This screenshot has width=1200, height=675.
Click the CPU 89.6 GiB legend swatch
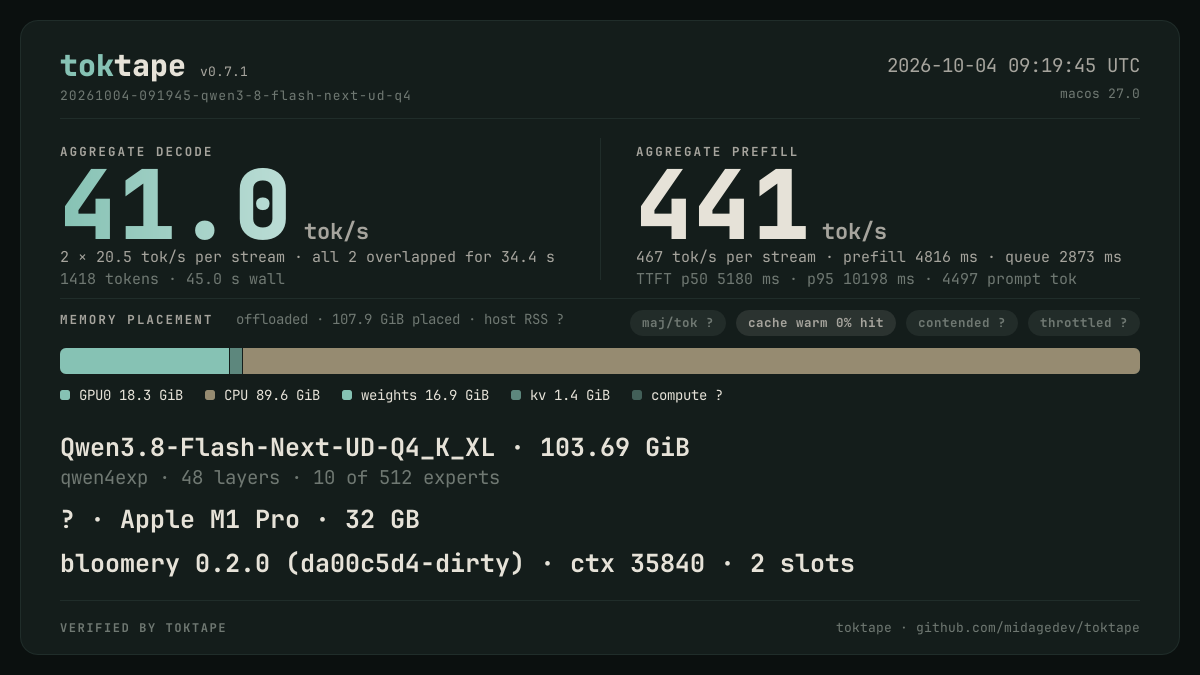coord(210,395)
